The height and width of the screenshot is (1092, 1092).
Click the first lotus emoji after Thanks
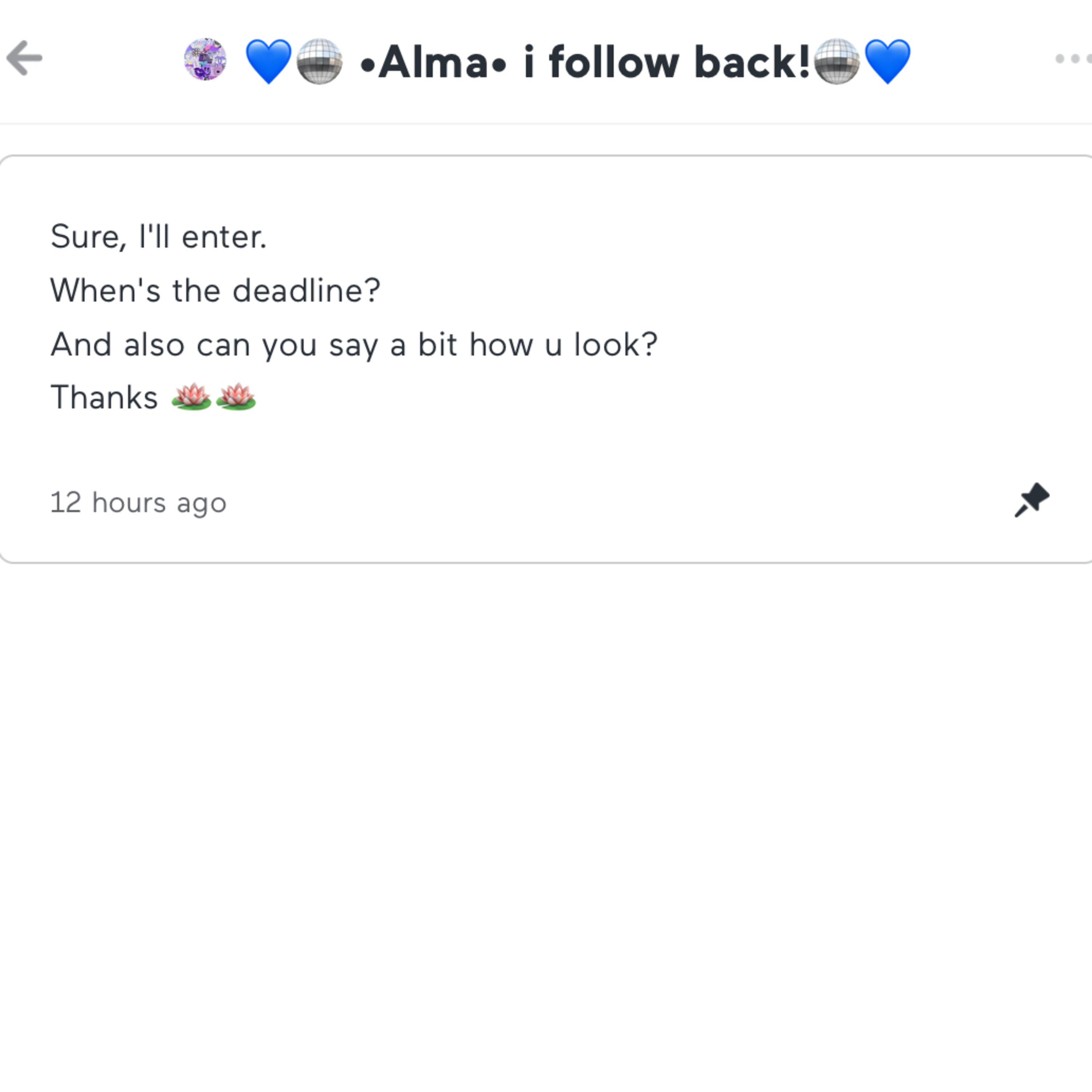click(x=191, y=396)
